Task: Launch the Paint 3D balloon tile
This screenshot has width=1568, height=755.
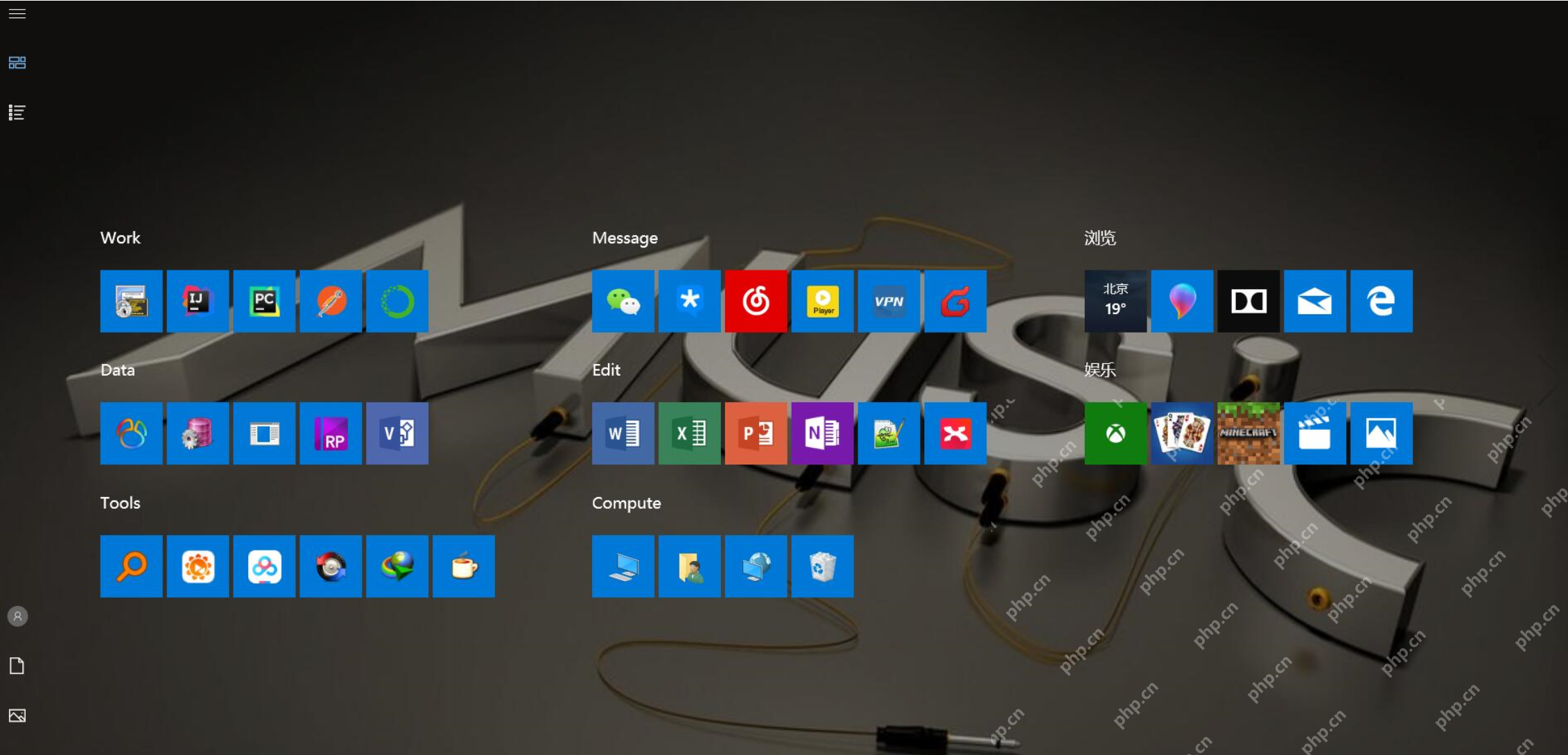Action: coord(1182,301)
